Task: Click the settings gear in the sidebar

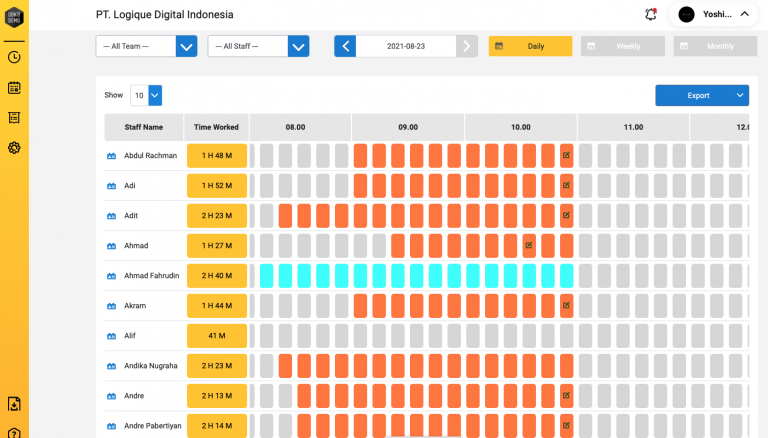Action: (14, 148)
